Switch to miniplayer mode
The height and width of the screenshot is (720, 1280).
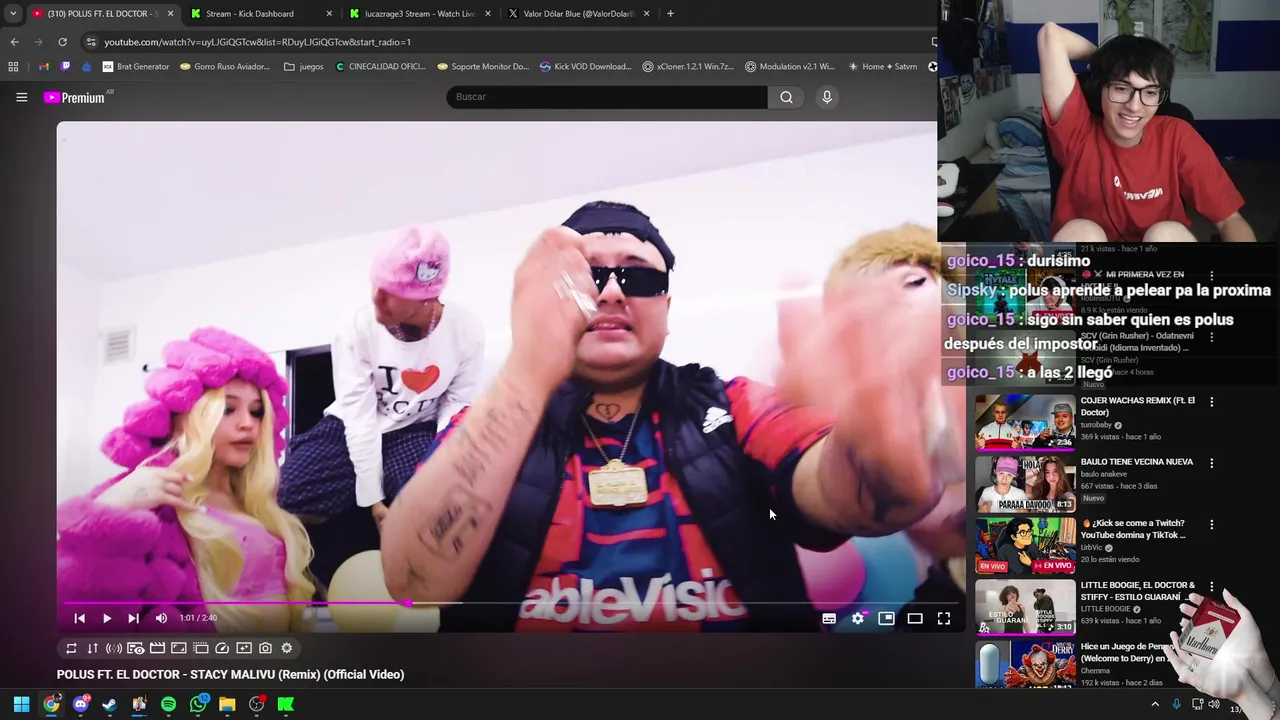pos(886,618)
